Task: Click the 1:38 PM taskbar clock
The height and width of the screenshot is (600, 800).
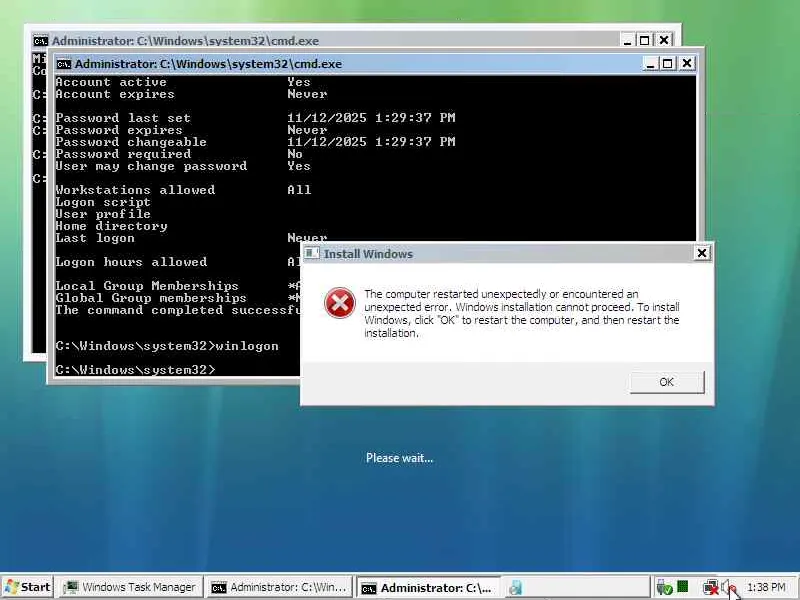Action: coord(766,588)
